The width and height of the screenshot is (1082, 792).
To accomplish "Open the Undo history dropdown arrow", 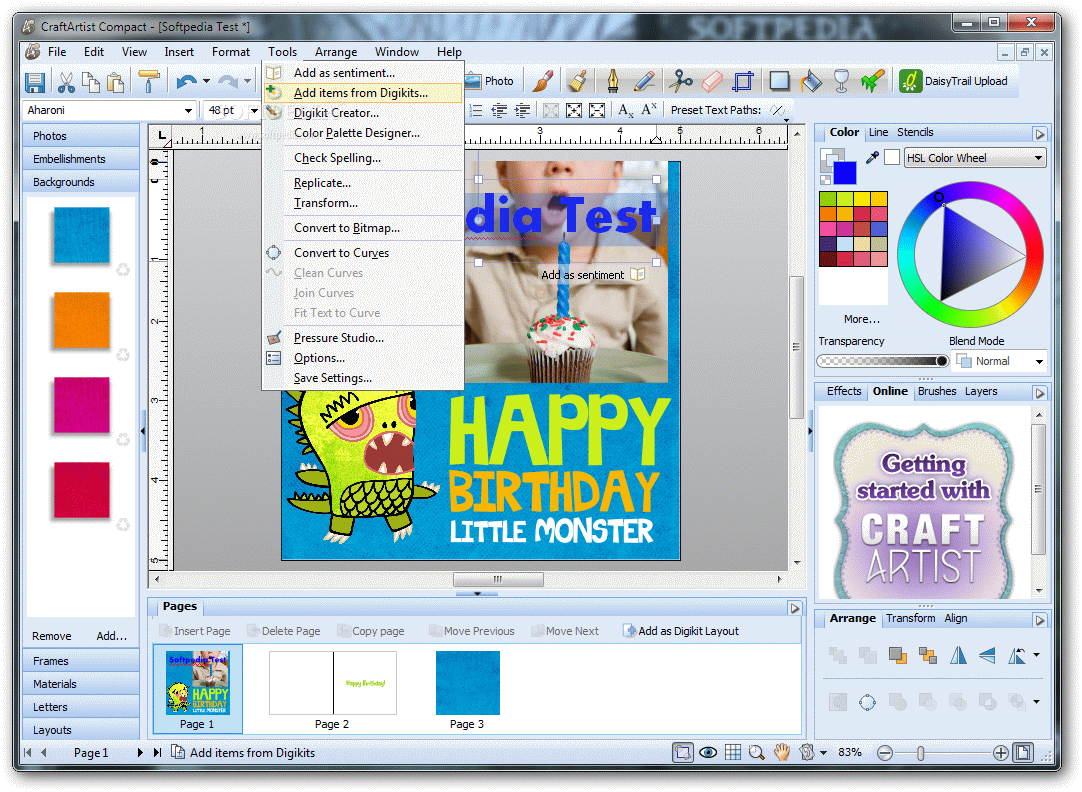I will [206, 82].
